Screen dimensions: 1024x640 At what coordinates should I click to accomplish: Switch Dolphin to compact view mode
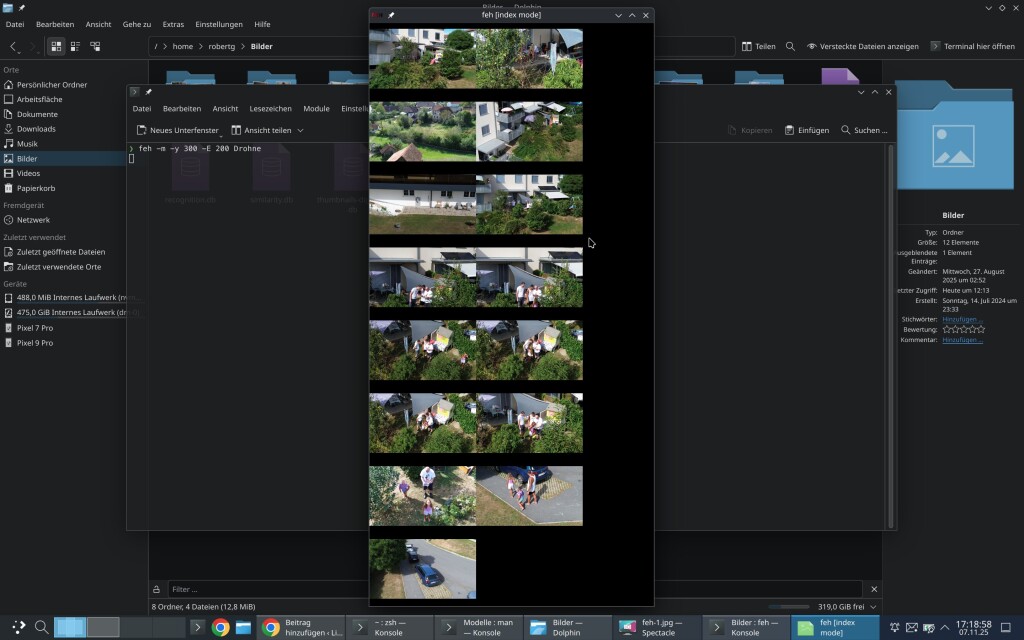click(x=76, y=46)
